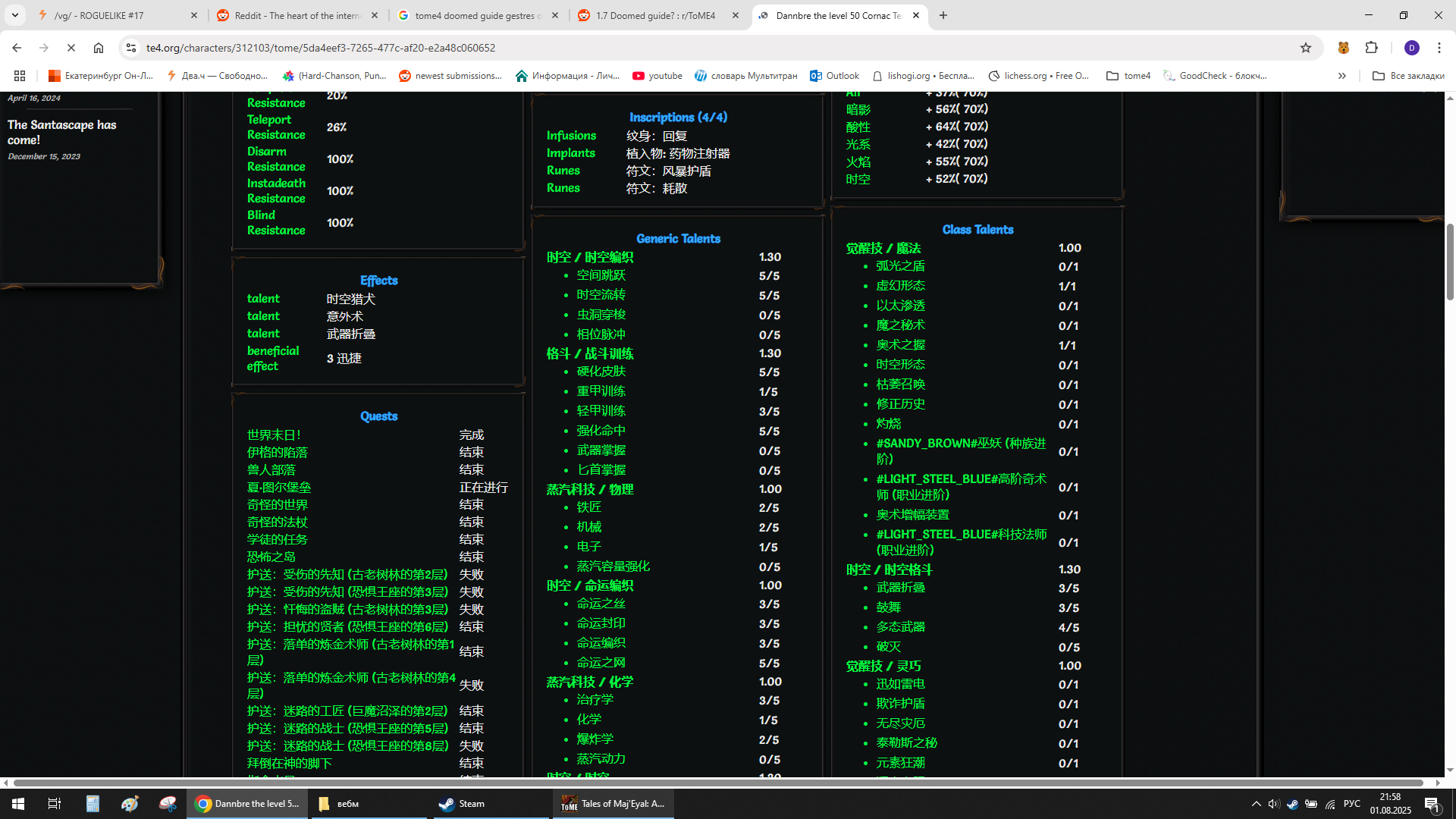Expand the tab search dropdown arrow
The height and width of the screenshot is (819, 1456).
[x=14, y=15]
